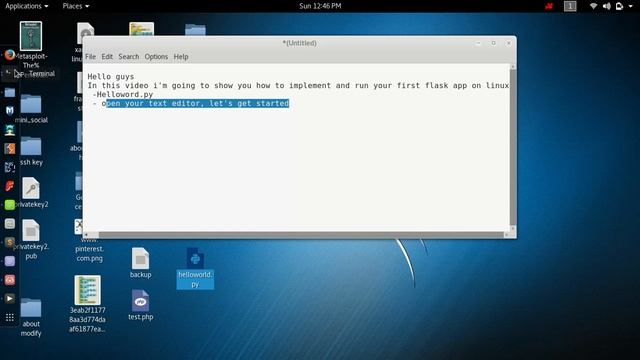The width and height of the screenshot is (640, 360).
Task: Select the mini_social folder
Action: (31, 109)
